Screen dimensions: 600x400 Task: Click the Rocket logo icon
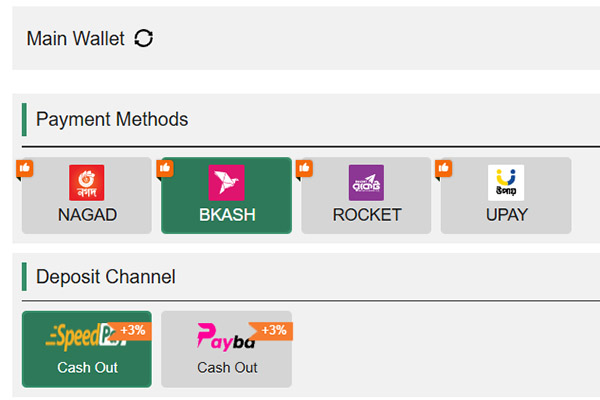click(366, 183)
